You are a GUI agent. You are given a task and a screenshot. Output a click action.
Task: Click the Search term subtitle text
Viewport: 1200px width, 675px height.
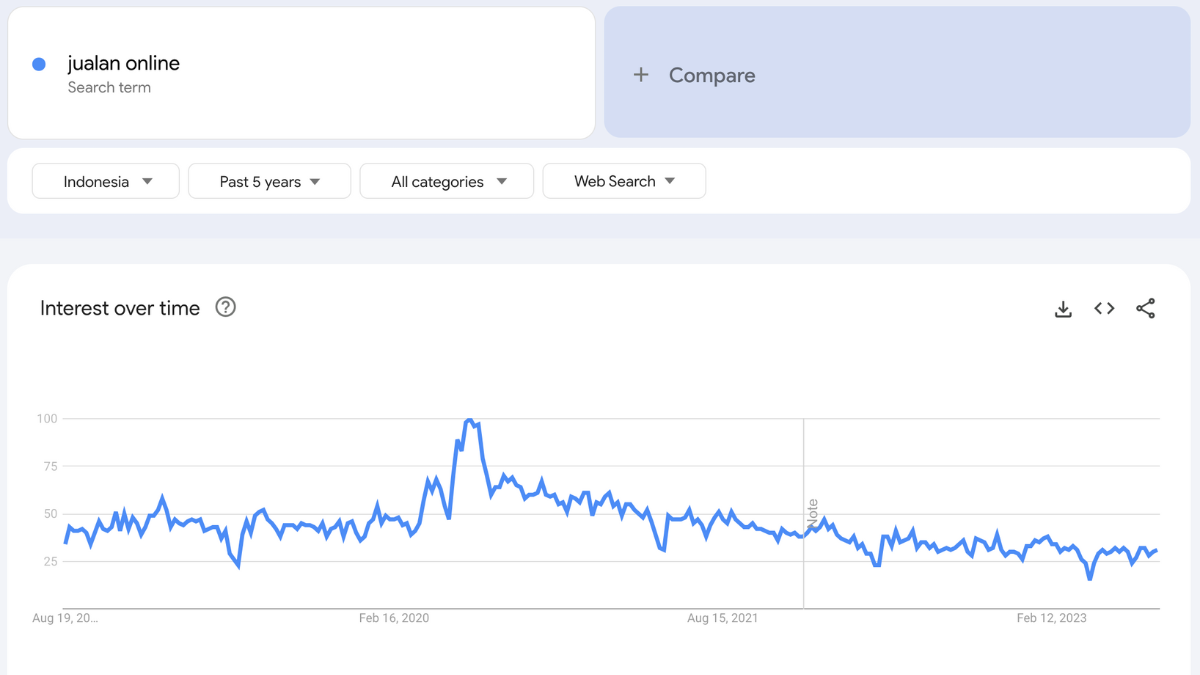(x=109, y=88)
